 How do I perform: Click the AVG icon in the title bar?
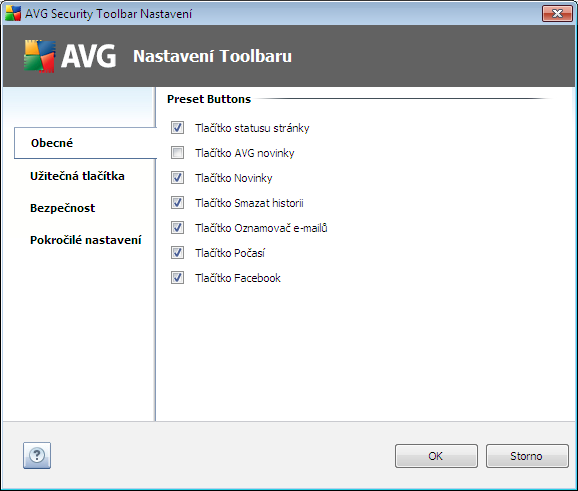tap(13, 14)
